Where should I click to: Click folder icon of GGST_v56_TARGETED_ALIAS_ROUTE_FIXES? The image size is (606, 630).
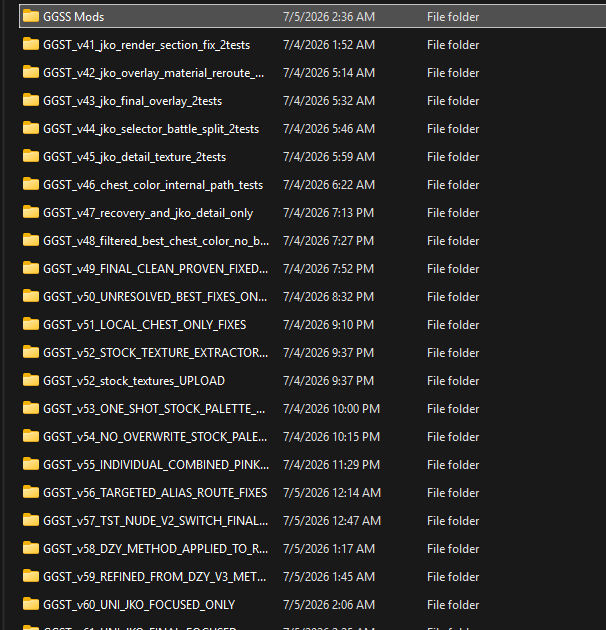pos(31,492)
